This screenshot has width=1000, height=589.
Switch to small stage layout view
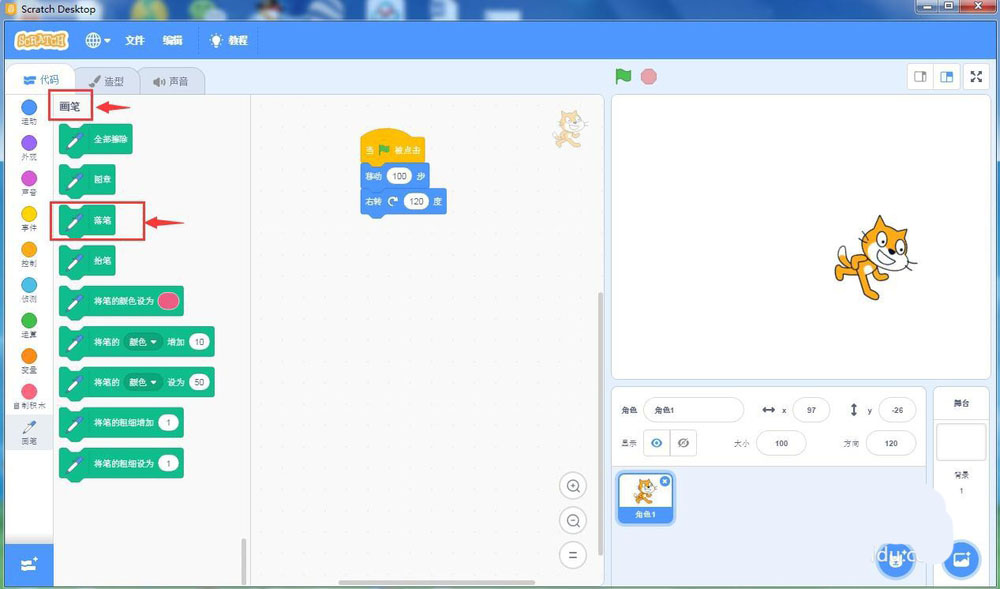pyautogui.click(x=919, y=76)
